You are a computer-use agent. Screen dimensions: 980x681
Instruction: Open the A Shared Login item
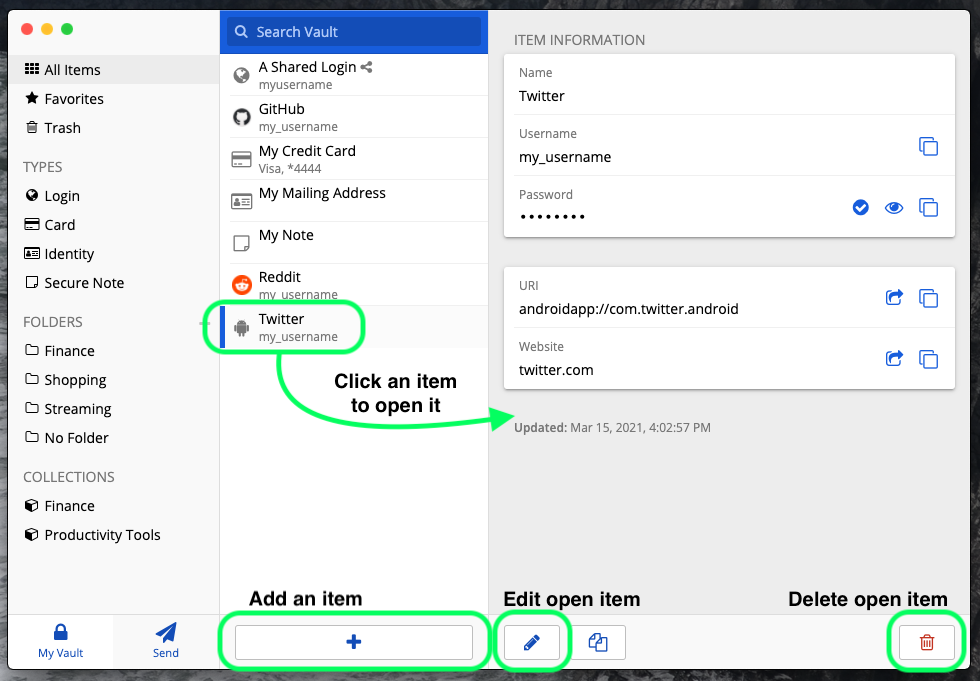click(354, 75)
